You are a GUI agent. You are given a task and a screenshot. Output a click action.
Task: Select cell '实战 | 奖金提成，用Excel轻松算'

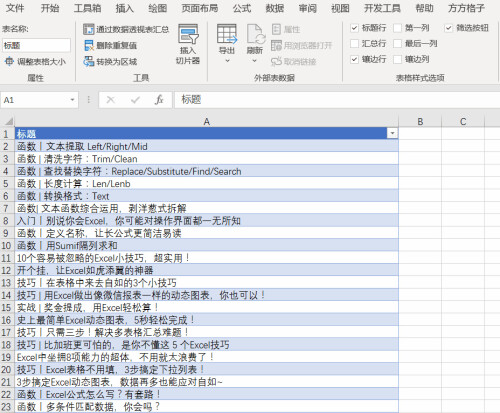tap(207, 307)
